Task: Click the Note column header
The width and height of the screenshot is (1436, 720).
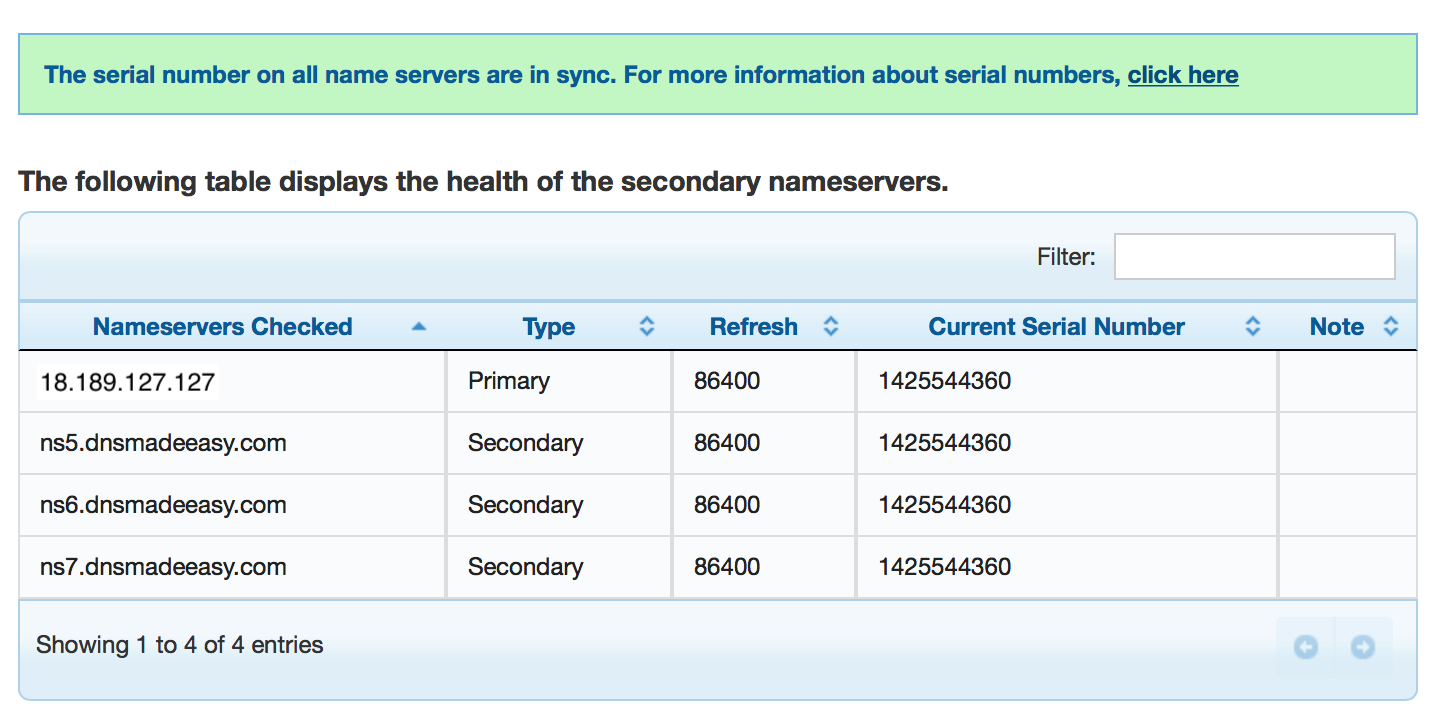Action: click(1337, 326)
